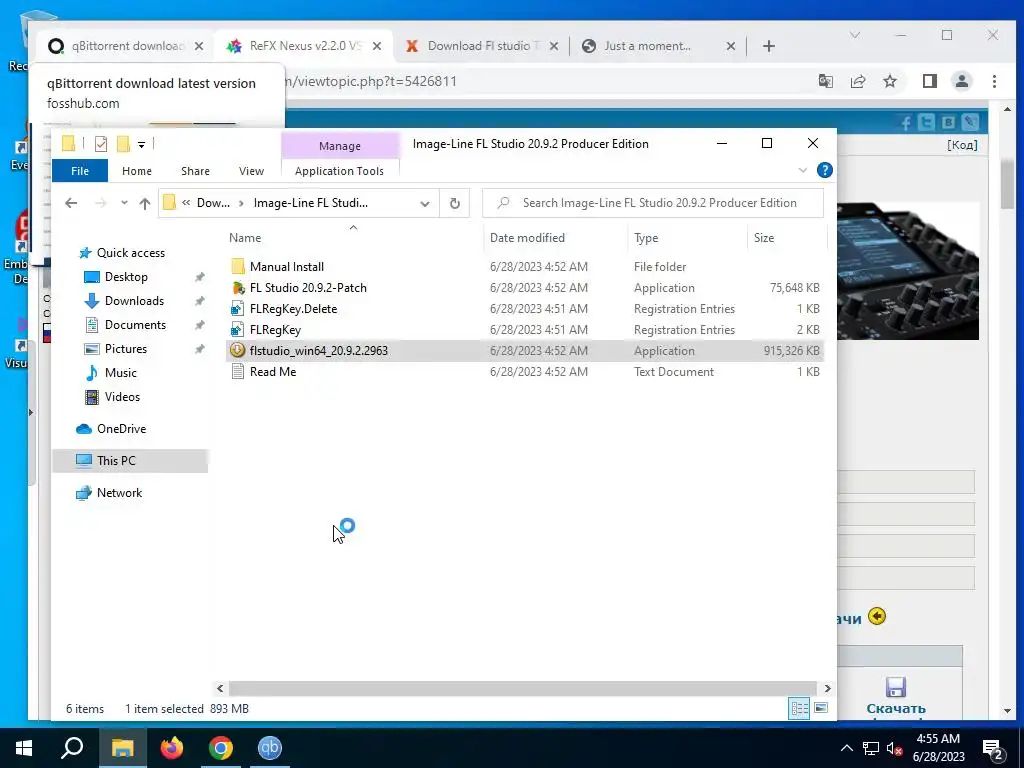Open Pictures in navigation pane
This screenshot has height=768, width=1024.
point(125,349)
